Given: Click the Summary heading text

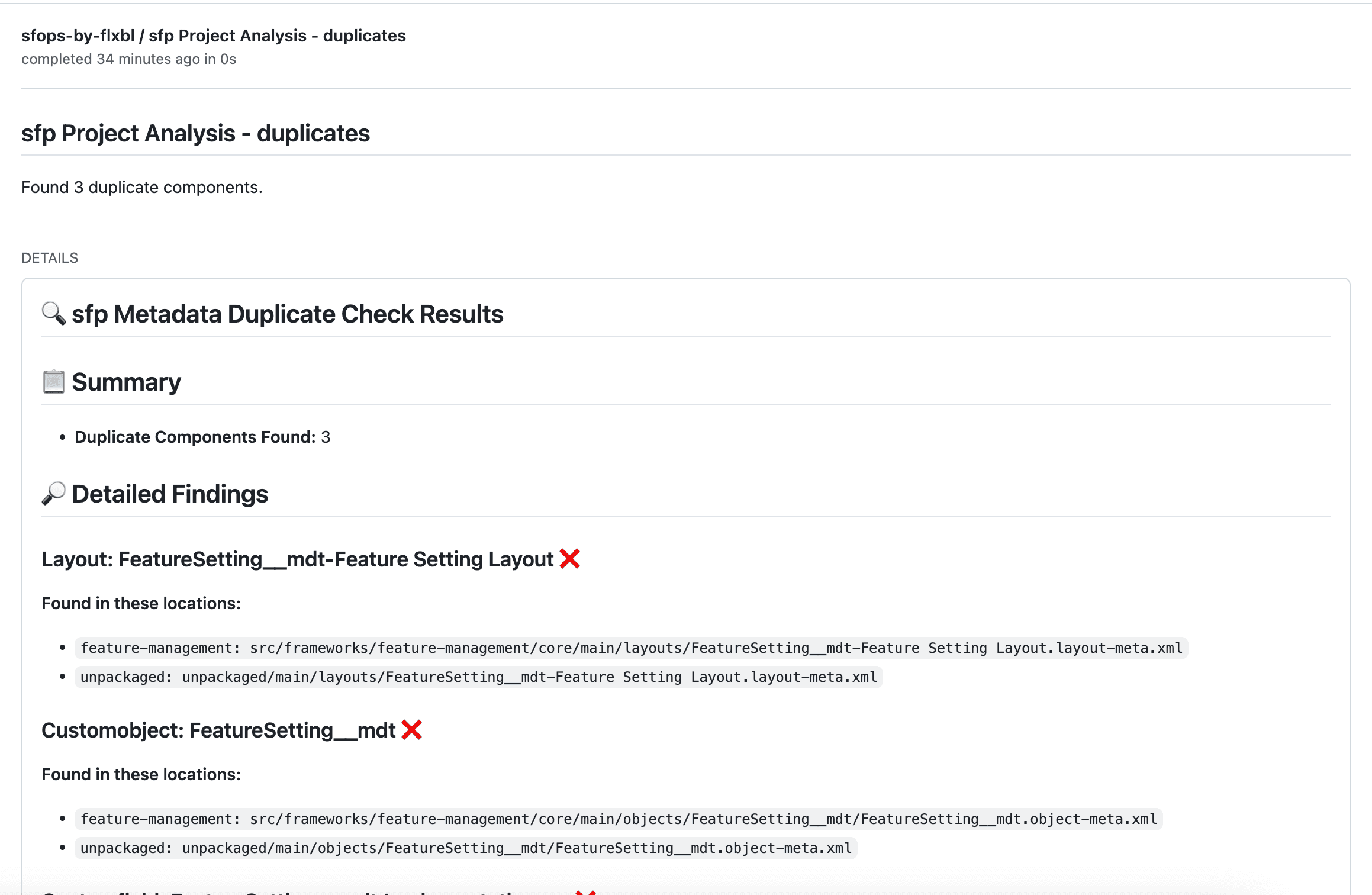Looking at the screenshot, I should (126, 382).
